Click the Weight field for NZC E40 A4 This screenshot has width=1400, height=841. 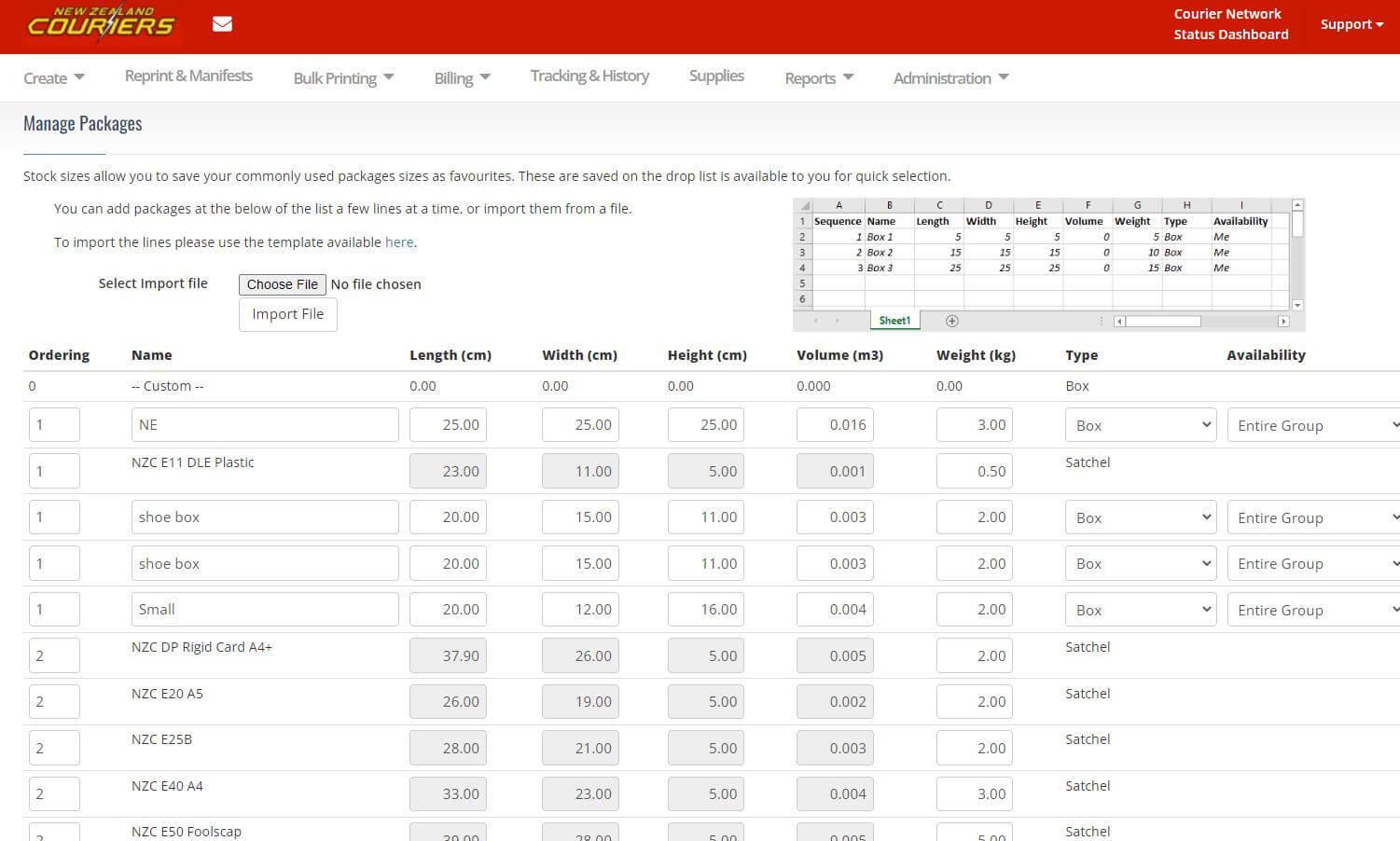(x=974, y=794)
